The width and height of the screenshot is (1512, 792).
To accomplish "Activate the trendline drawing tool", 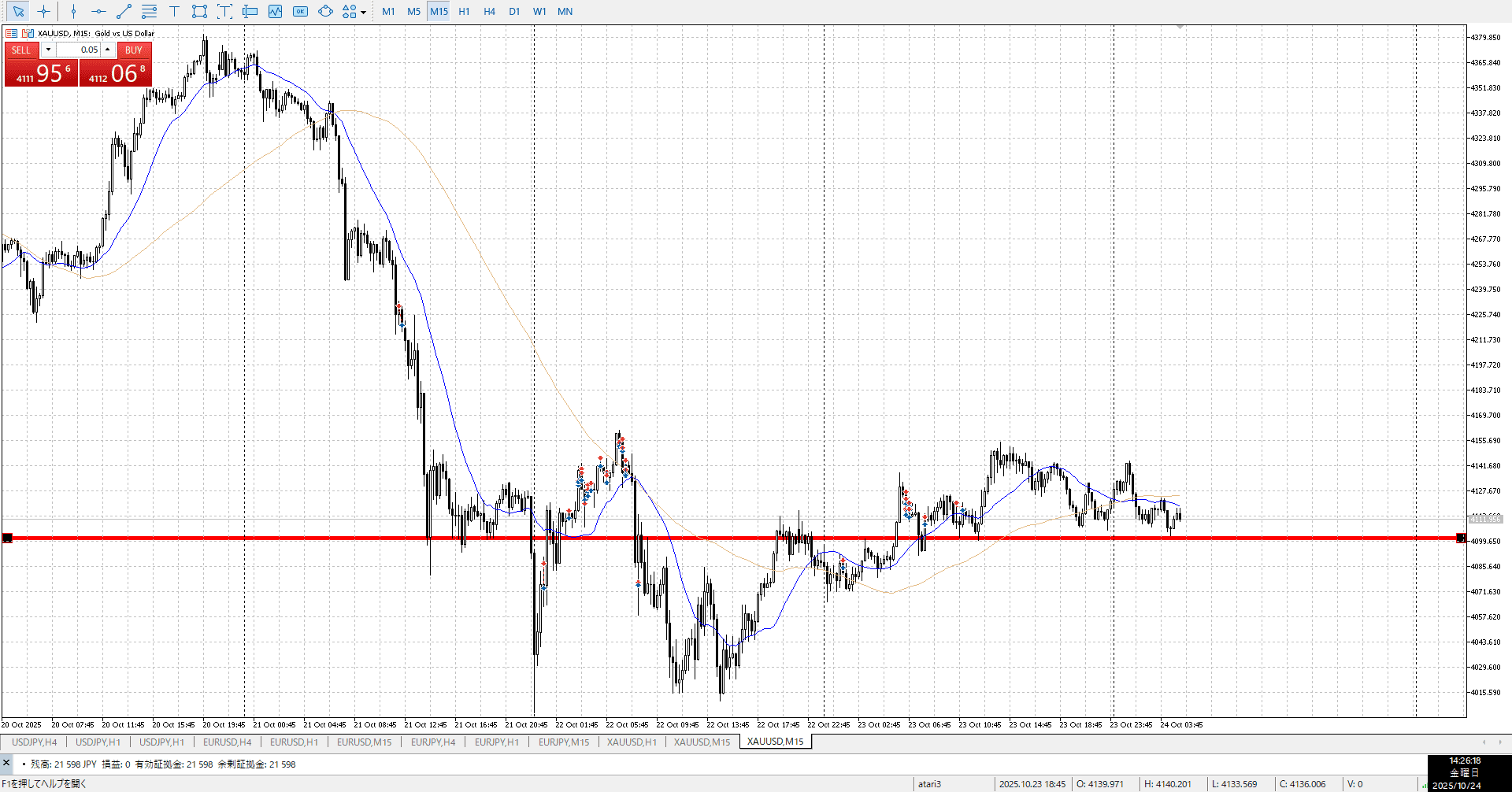I will click(124, 11).
